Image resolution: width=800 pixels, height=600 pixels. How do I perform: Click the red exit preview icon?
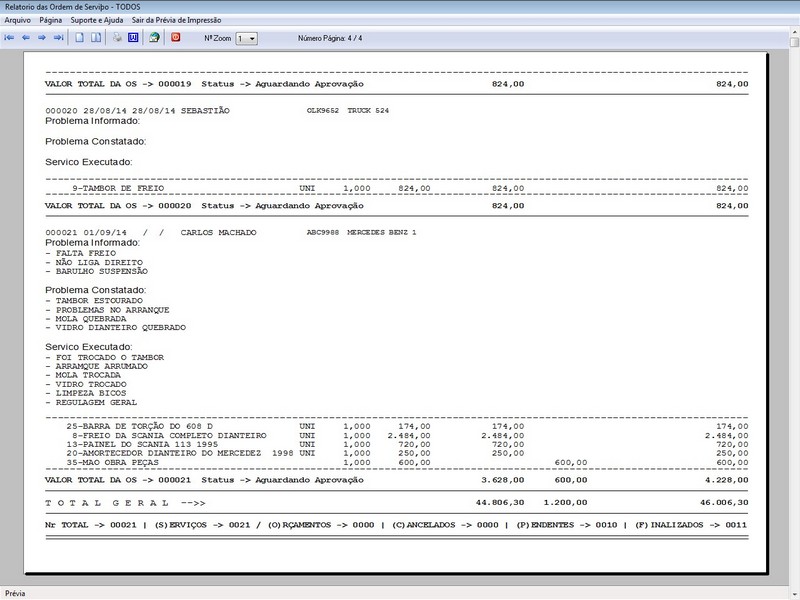tap(176, 38)
